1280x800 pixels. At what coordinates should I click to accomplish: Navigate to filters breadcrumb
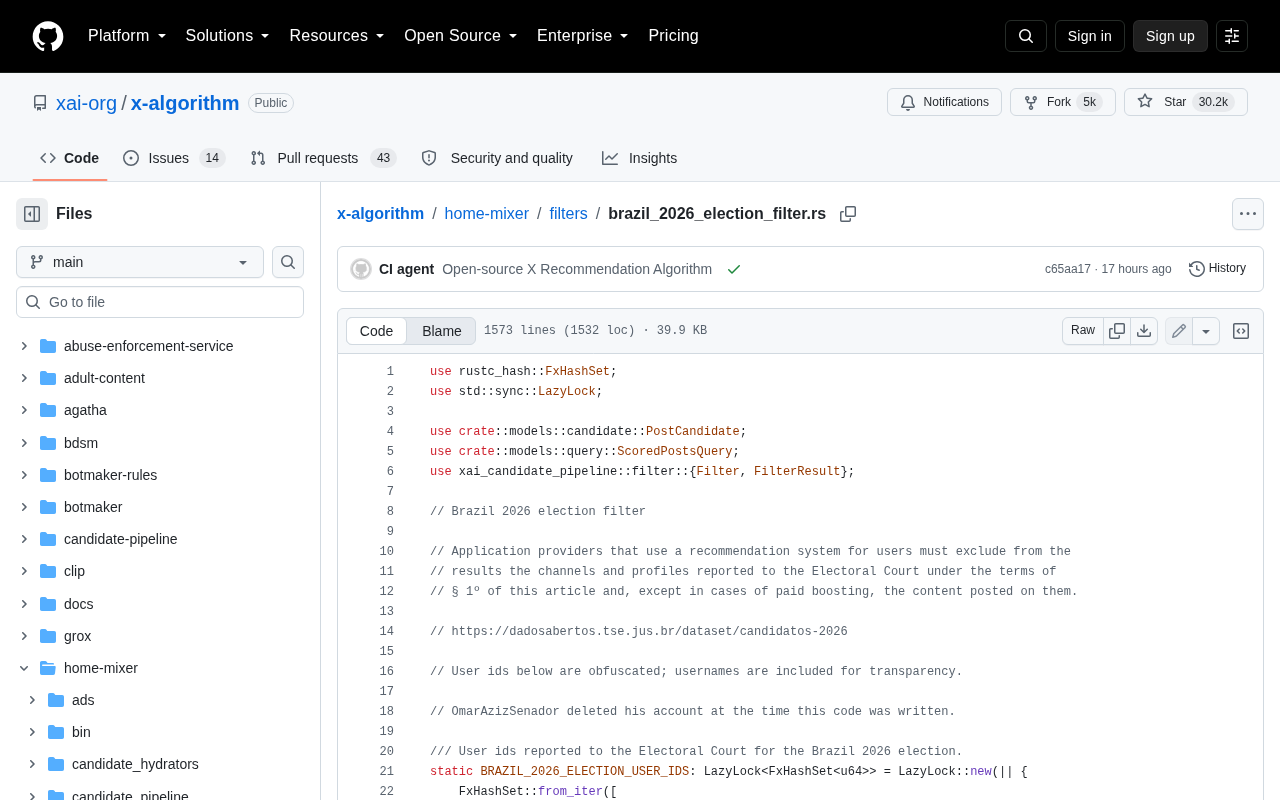569,214
